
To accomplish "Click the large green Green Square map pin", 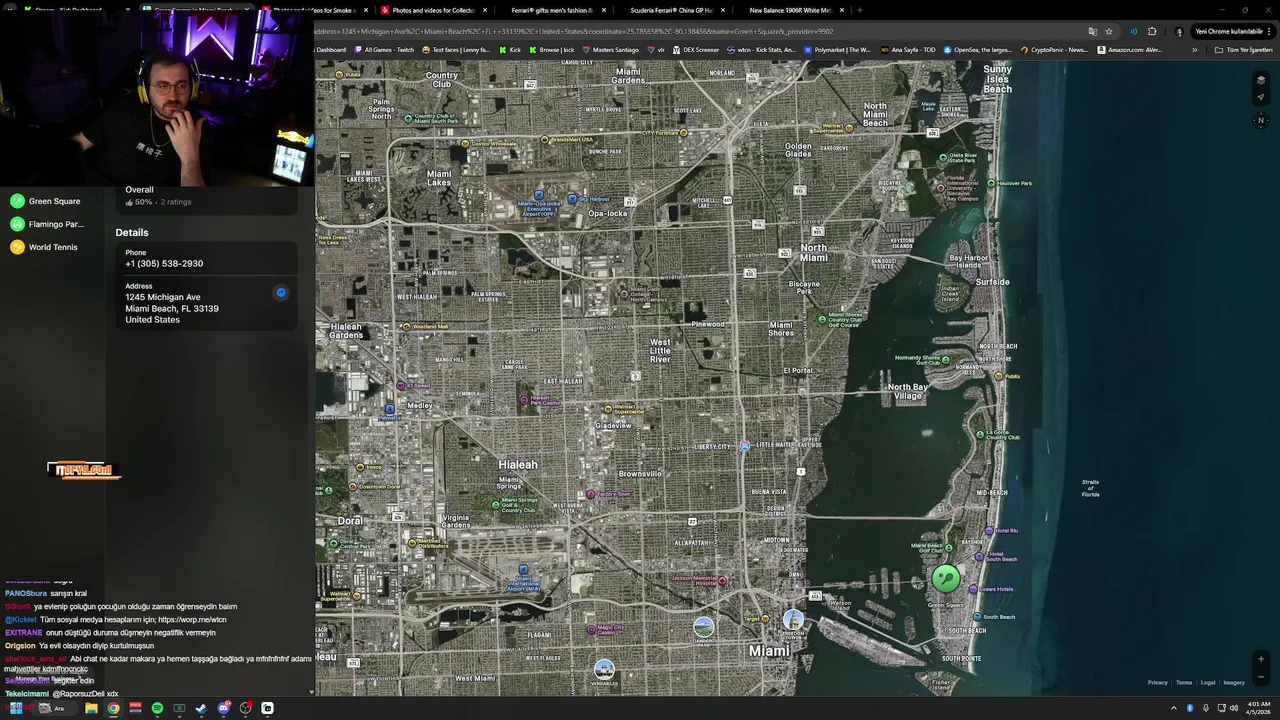I will [x=945, y=578].
